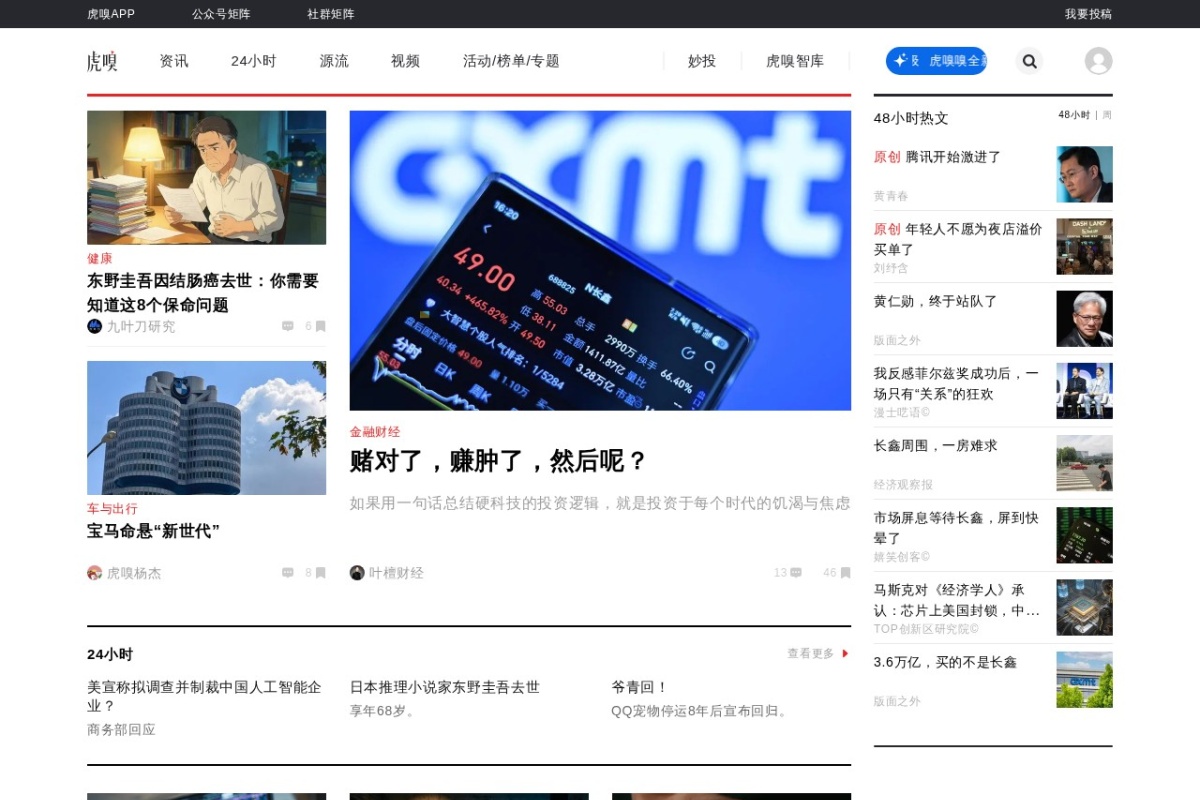The image size is (1200, 800).
Task: Click the 48小时热文 section heading
Action: coord(911,118)
